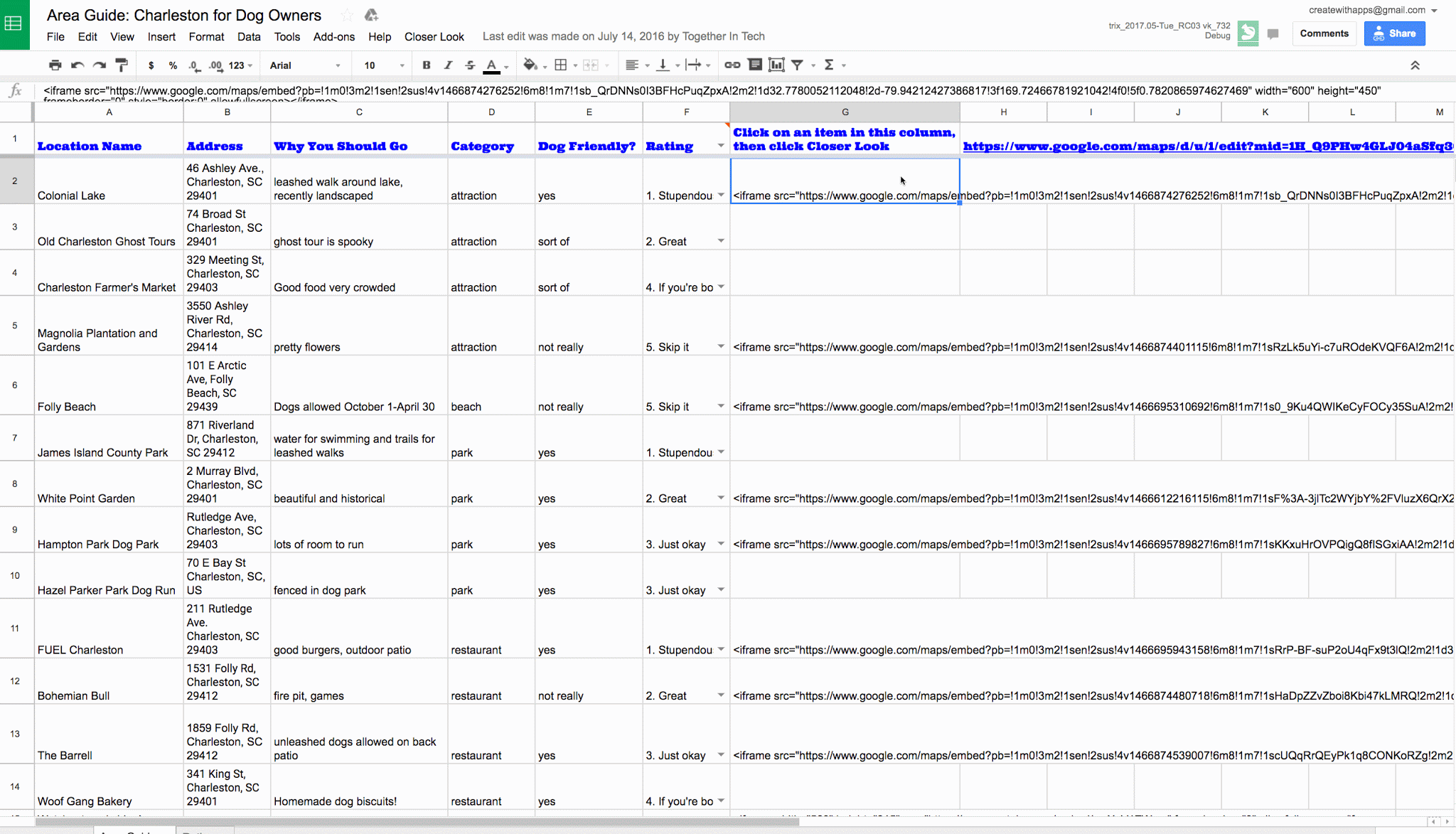Open text wrapping options
This screenshot has width=1456, height=834.
coord(697,65)
